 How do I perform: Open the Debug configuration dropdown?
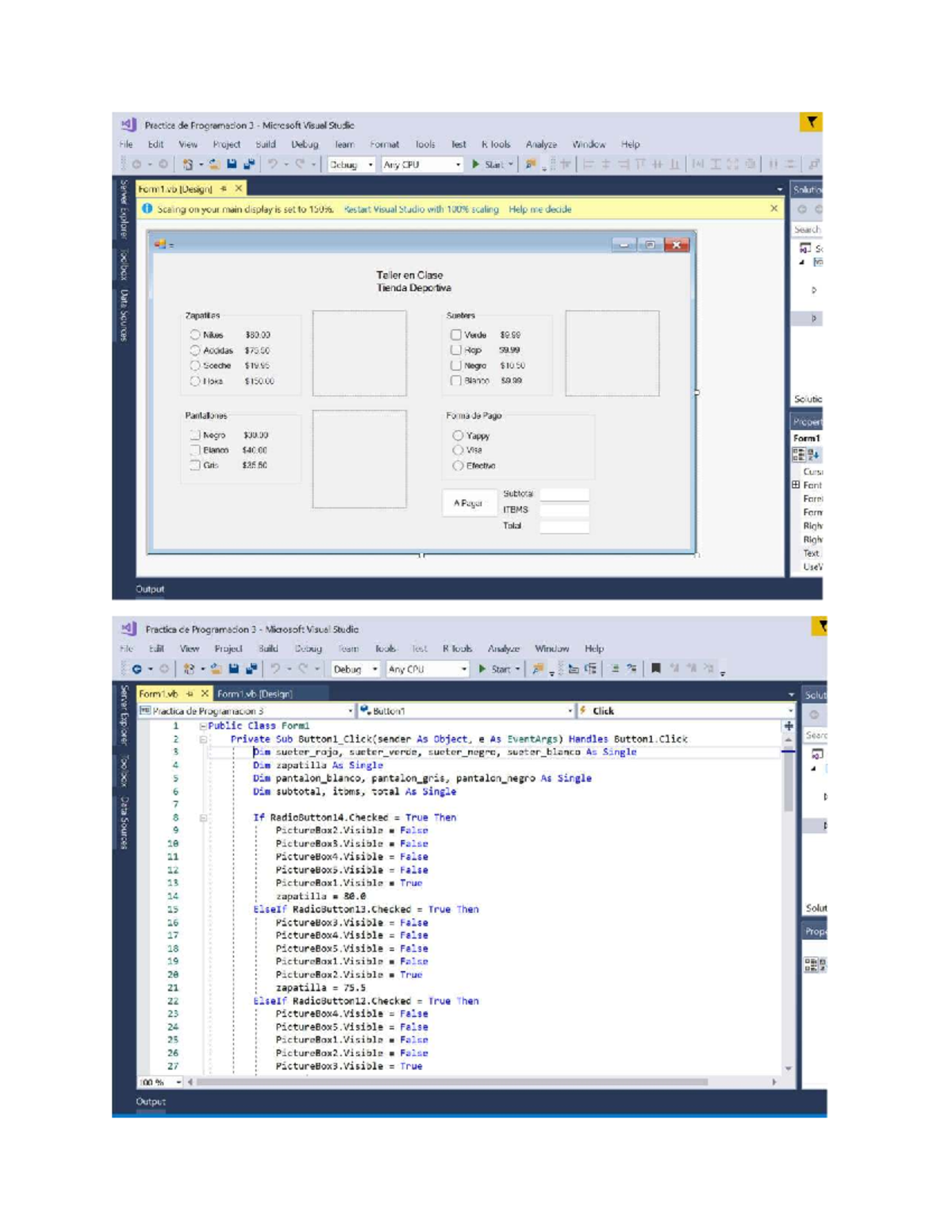(353, 164)
